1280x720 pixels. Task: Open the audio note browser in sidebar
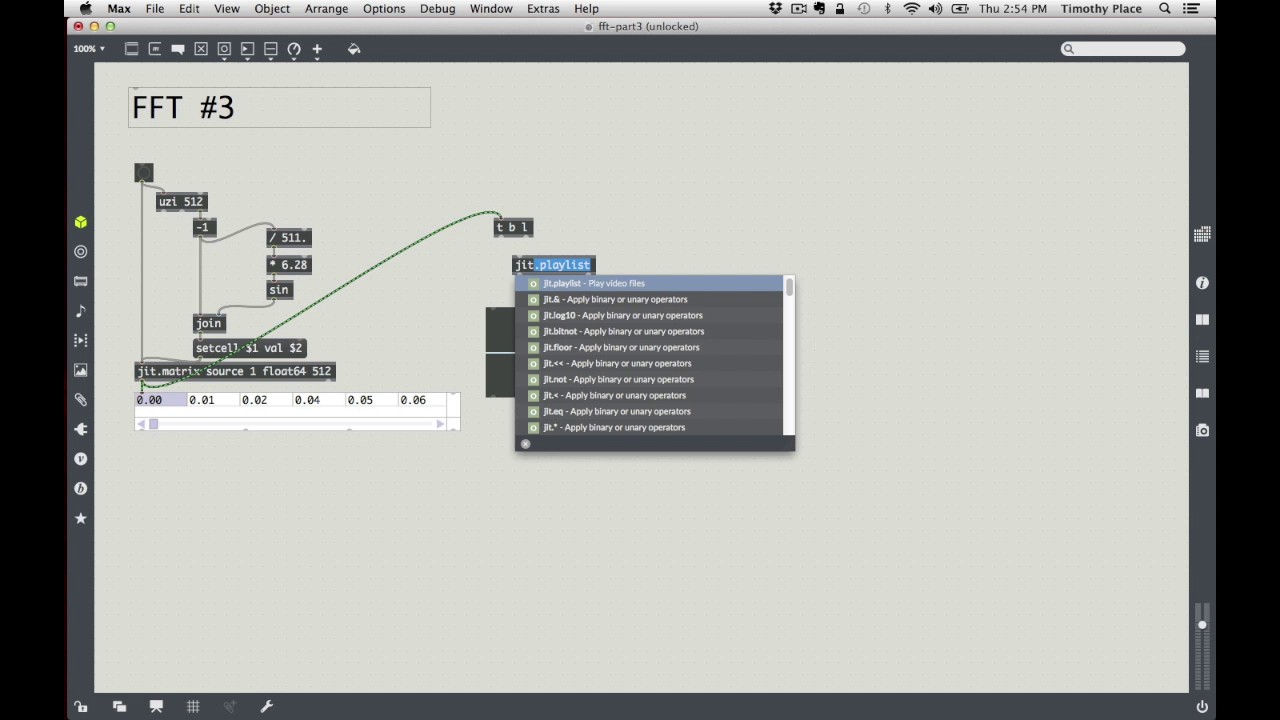[81, 311]
